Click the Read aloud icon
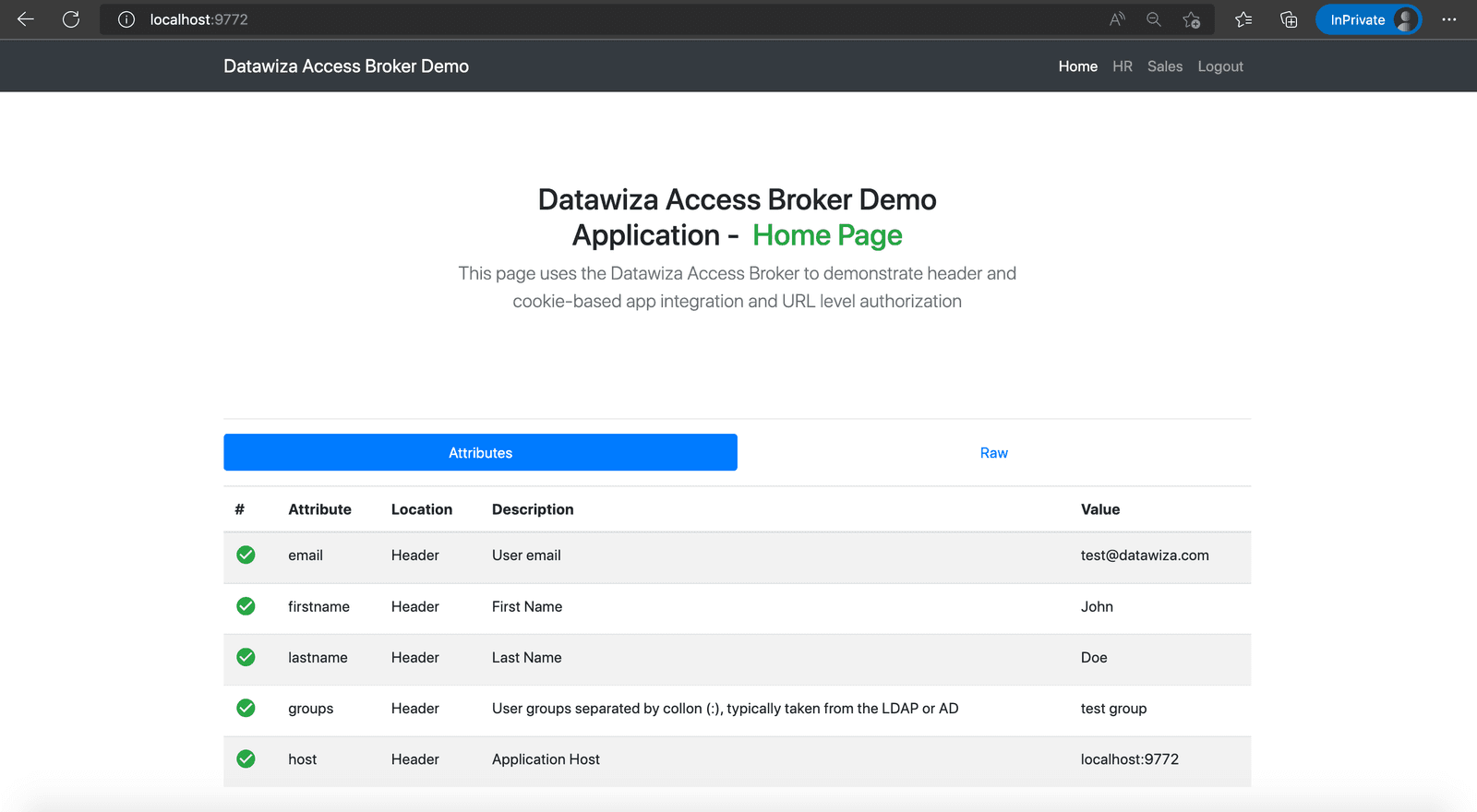 (1117, 19)
